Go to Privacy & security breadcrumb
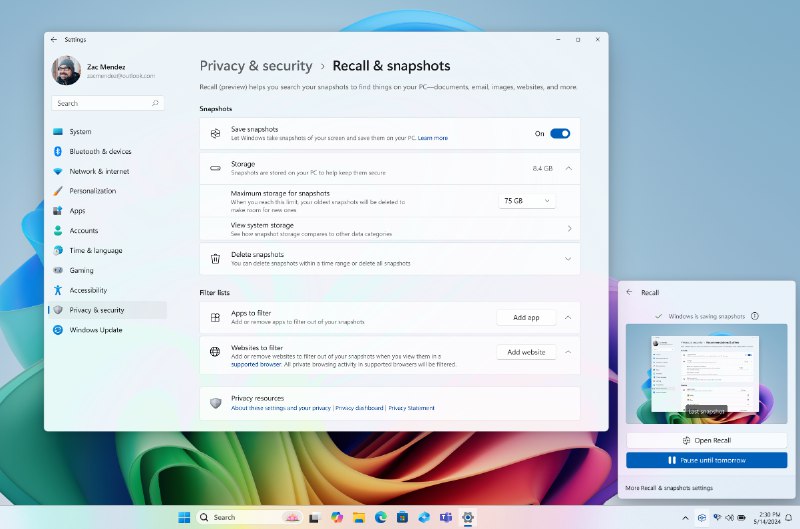800x529 pixels. coord(256,66)
